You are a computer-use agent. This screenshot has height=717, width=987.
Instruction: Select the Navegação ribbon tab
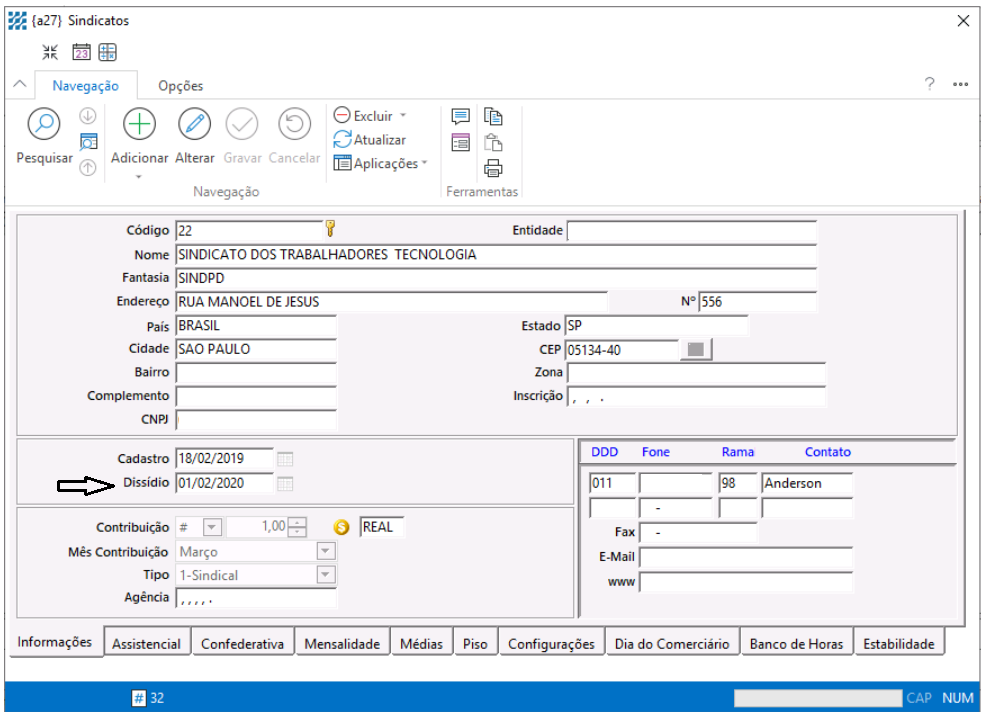86,86
